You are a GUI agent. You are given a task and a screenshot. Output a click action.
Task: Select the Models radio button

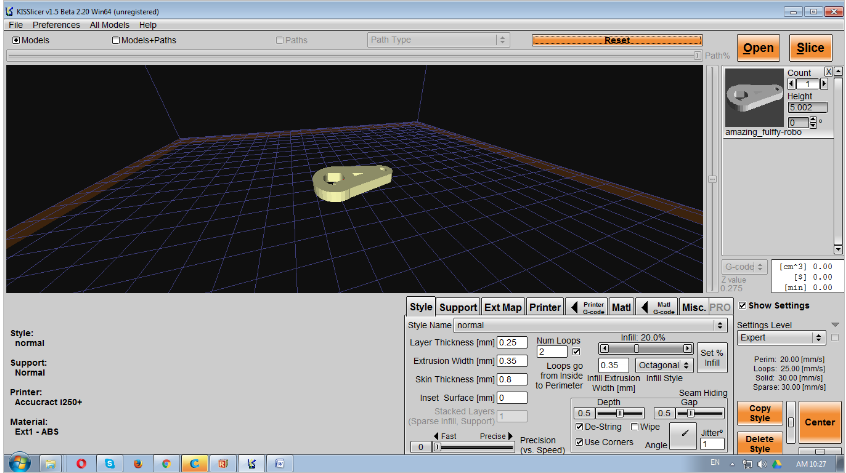16,40
